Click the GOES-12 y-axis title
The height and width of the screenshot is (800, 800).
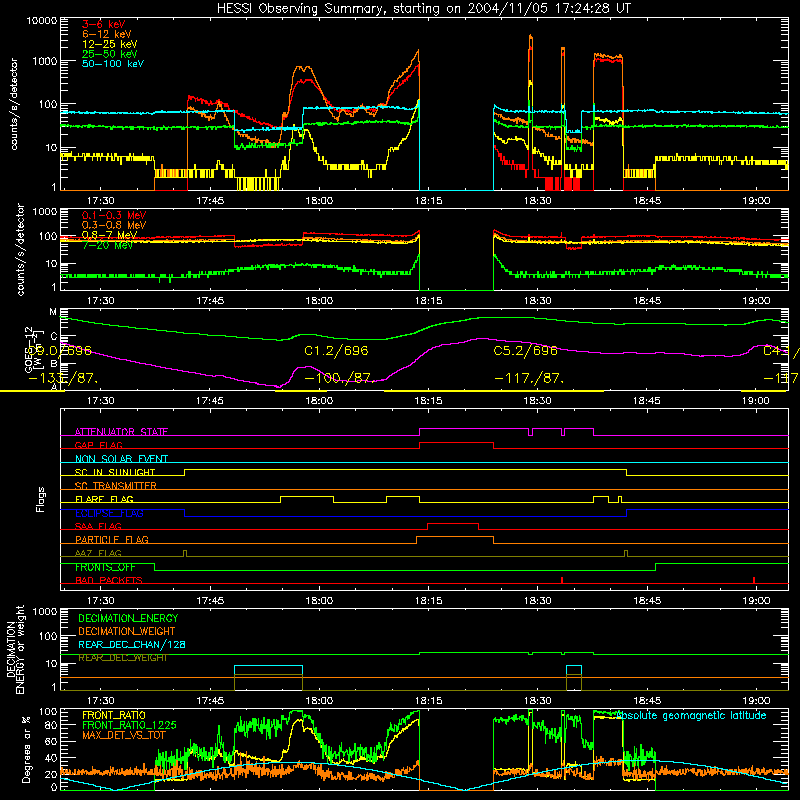click(x=29, y=349)
